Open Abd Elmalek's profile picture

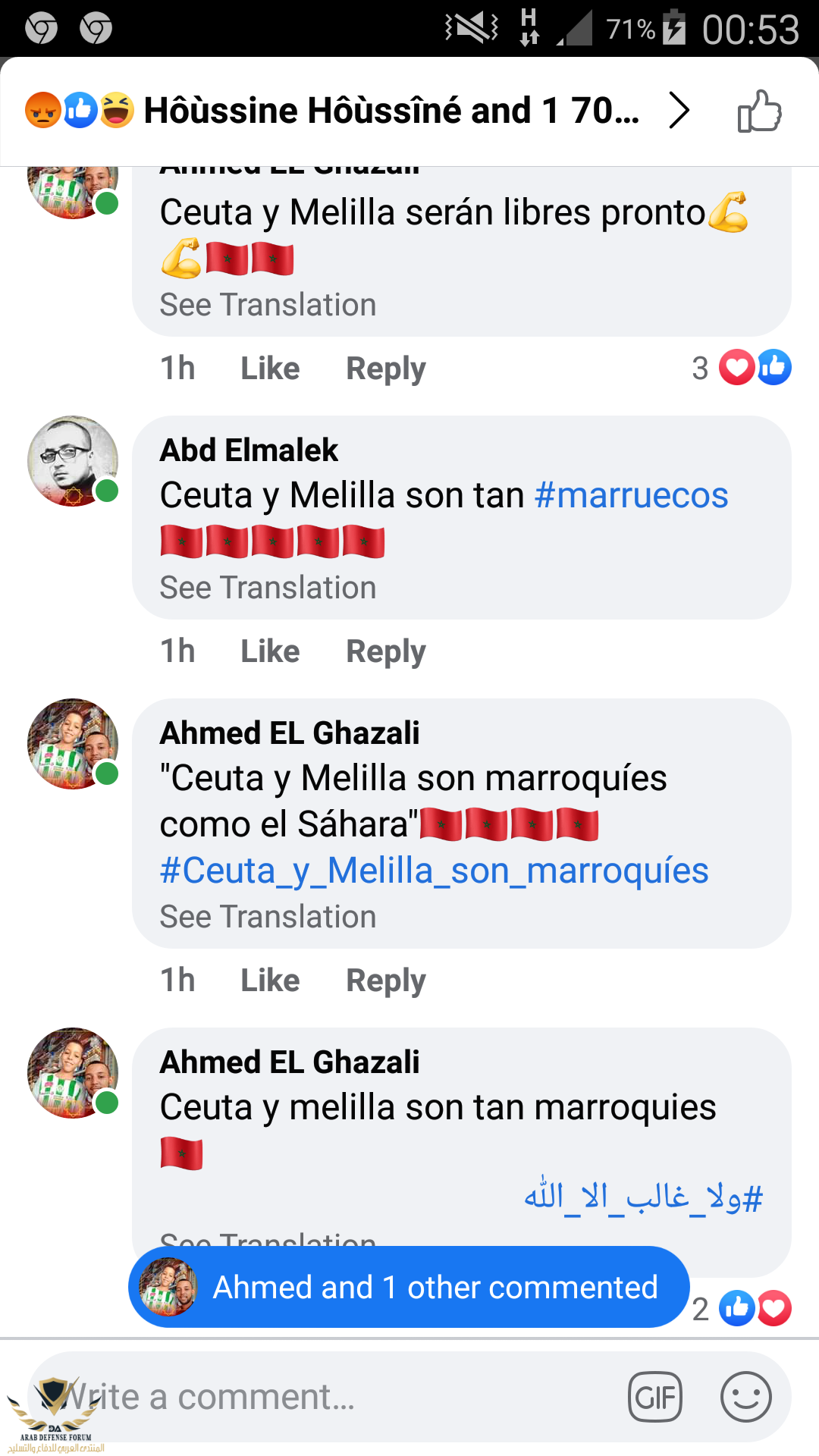(x=73, y=461)
